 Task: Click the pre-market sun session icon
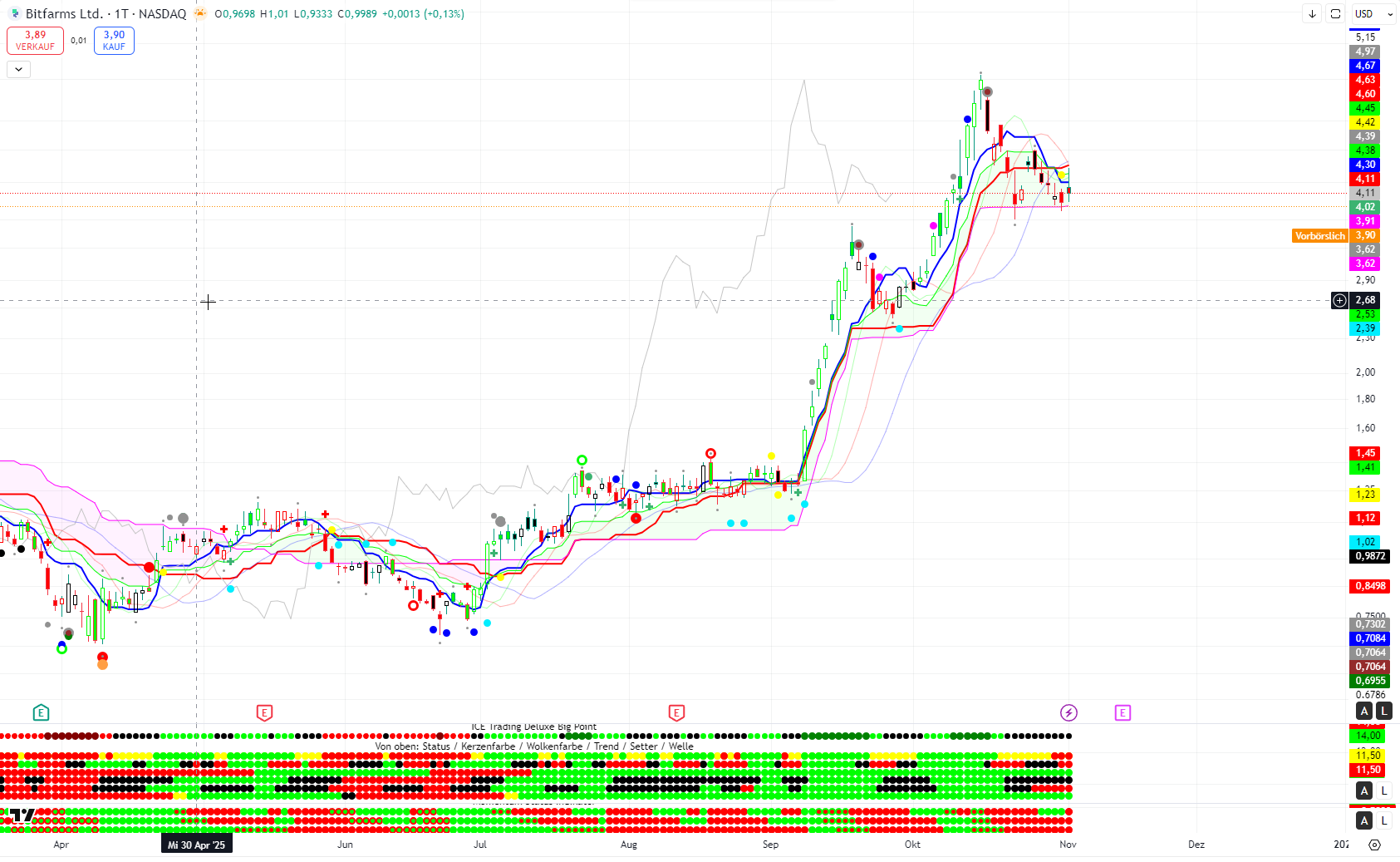tap(200, 13)
